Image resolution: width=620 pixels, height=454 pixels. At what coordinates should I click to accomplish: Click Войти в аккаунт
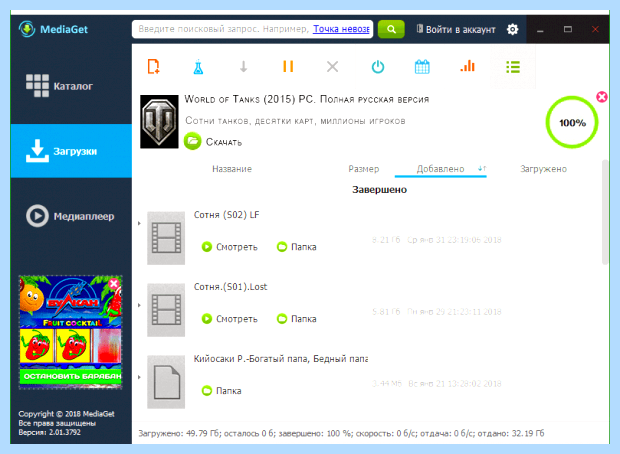pos(456,29)
